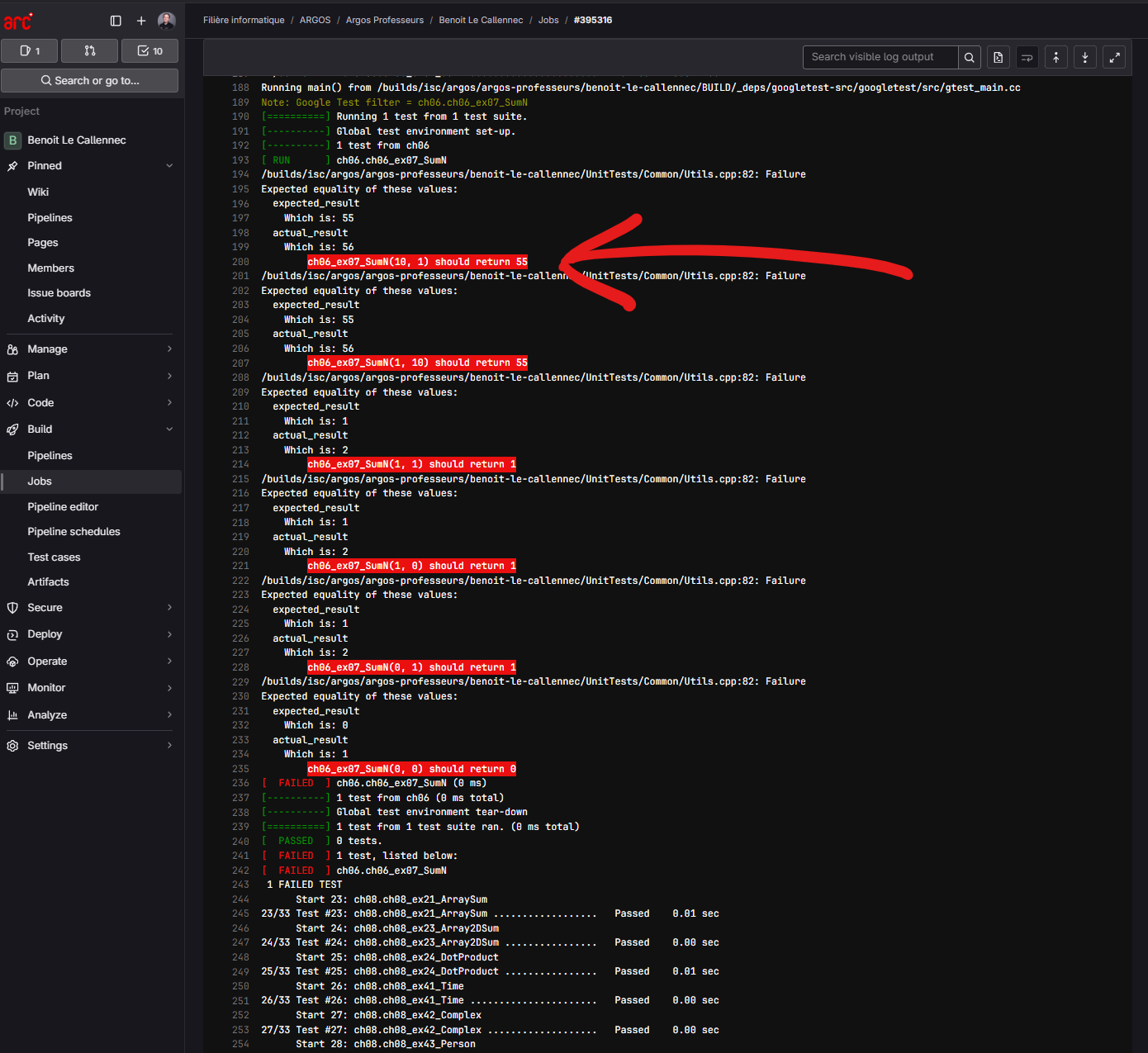Open the to-do list showing 10
1148x1053 pixels.
point(149,51)
